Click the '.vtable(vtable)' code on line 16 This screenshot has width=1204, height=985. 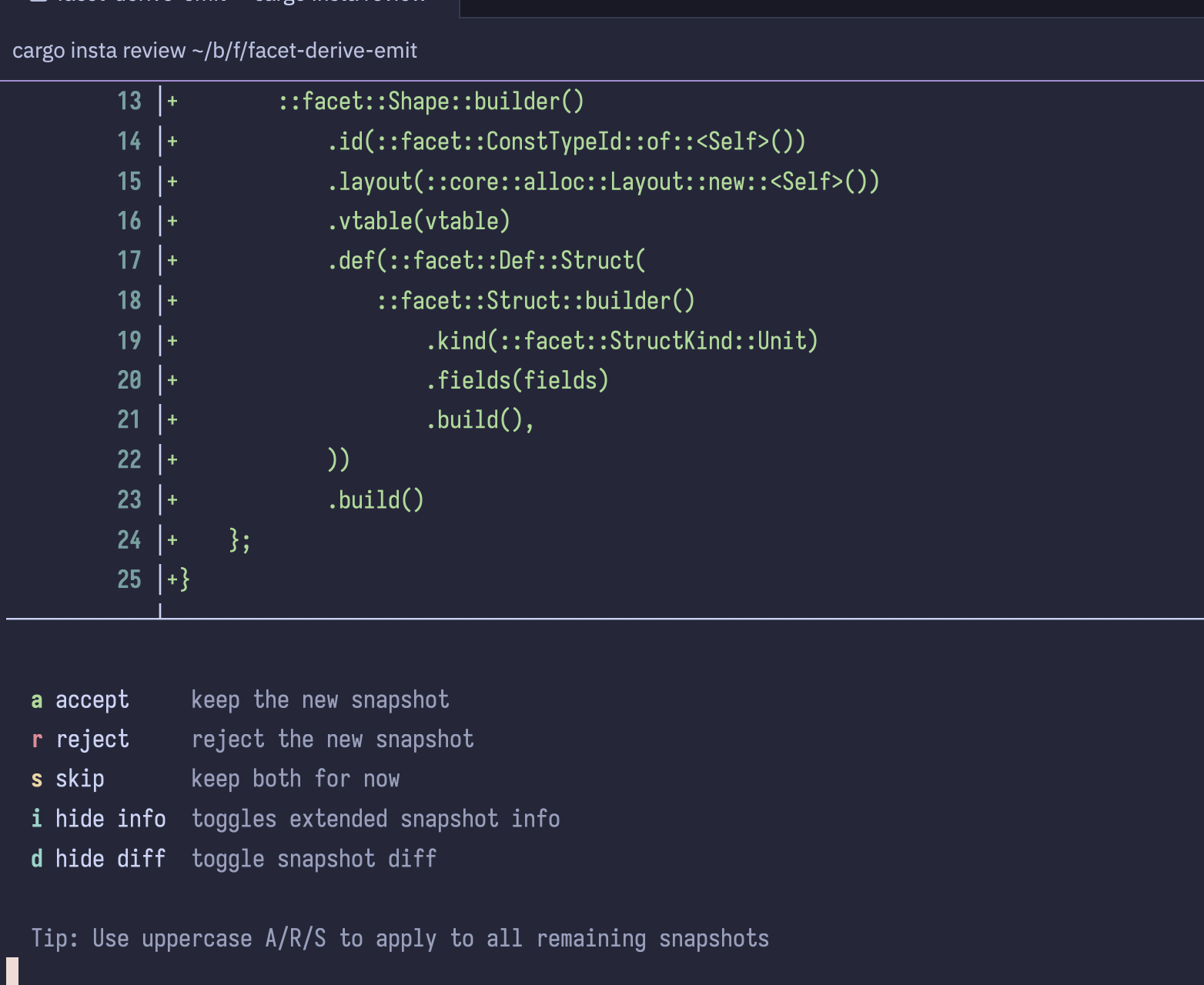coord(418,221)
